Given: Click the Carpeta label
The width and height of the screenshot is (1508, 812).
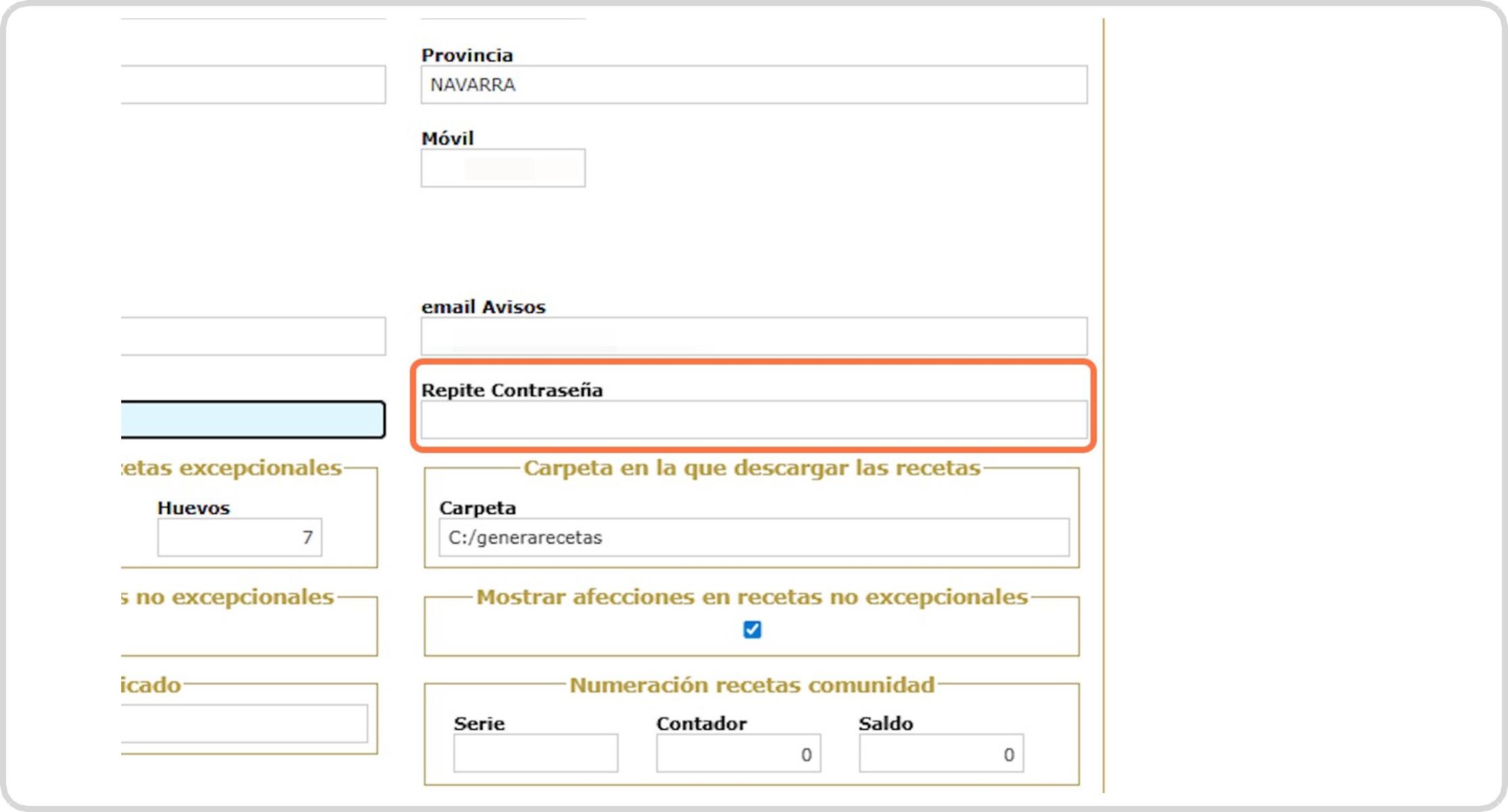Looking at the screenshot, I should [477, 508].
